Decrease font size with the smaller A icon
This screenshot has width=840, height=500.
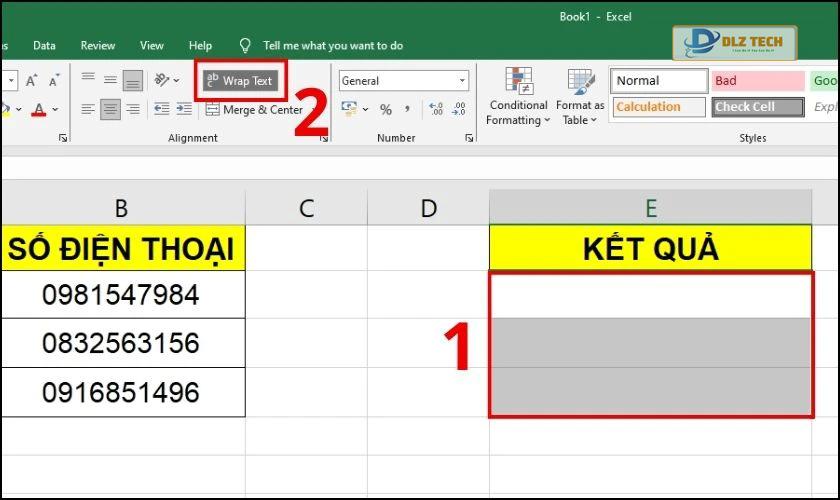point(54,81)
